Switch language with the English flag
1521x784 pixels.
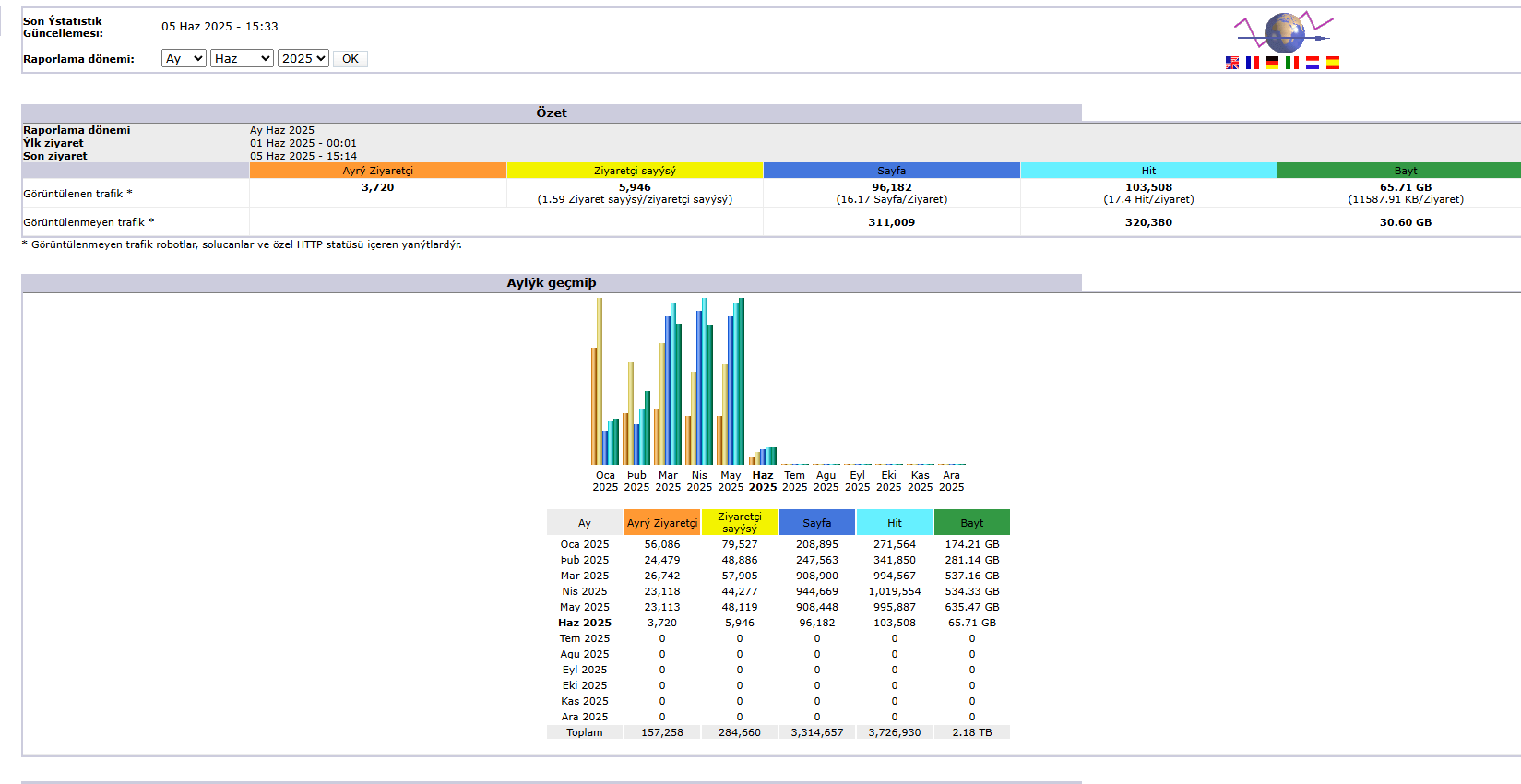(x=1232, y=63)
